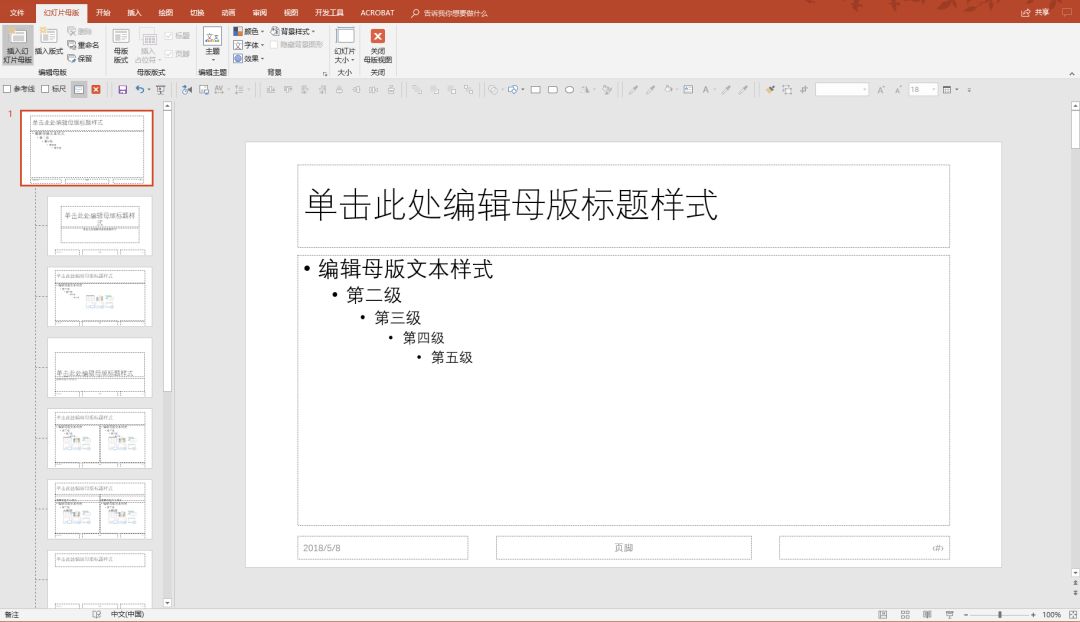The width and height of the screenshot is (1080, 622).
Task: Select the Rename (重命名) master icon
Action: (x=85, y=44)
